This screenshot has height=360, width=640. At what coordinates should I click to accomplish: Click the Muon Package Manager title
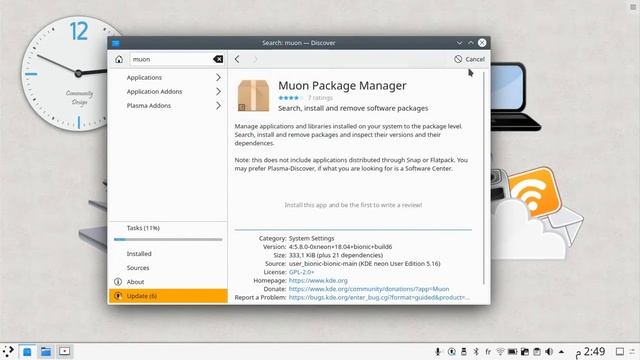tap(342, 85)
